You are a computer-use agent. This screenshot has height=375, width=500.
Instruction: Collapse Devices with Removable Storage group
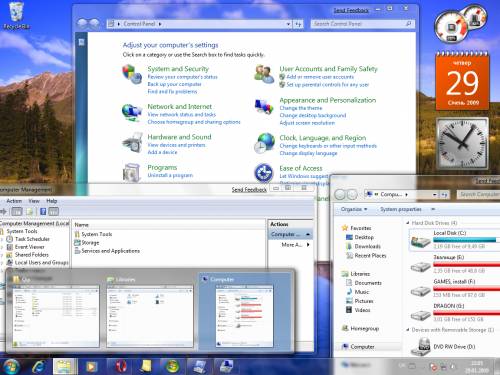[x=408, y=330]
